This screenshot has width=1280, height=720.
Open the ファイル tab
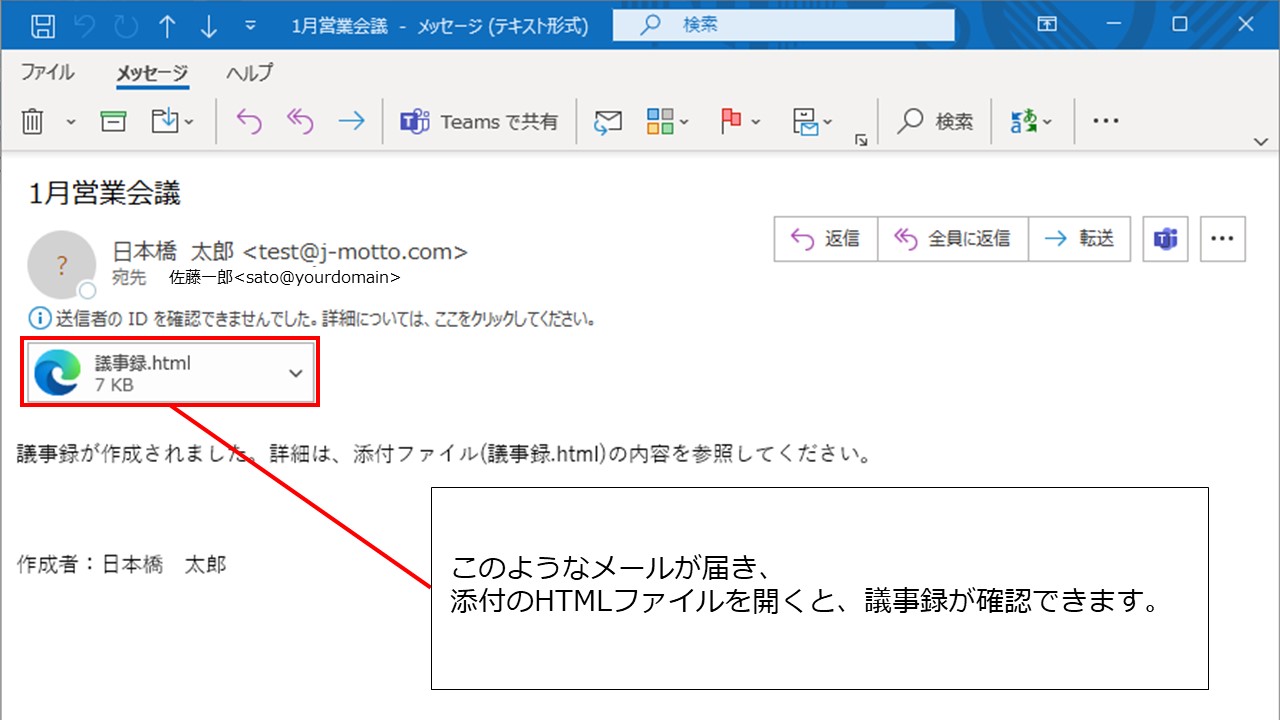47,72
